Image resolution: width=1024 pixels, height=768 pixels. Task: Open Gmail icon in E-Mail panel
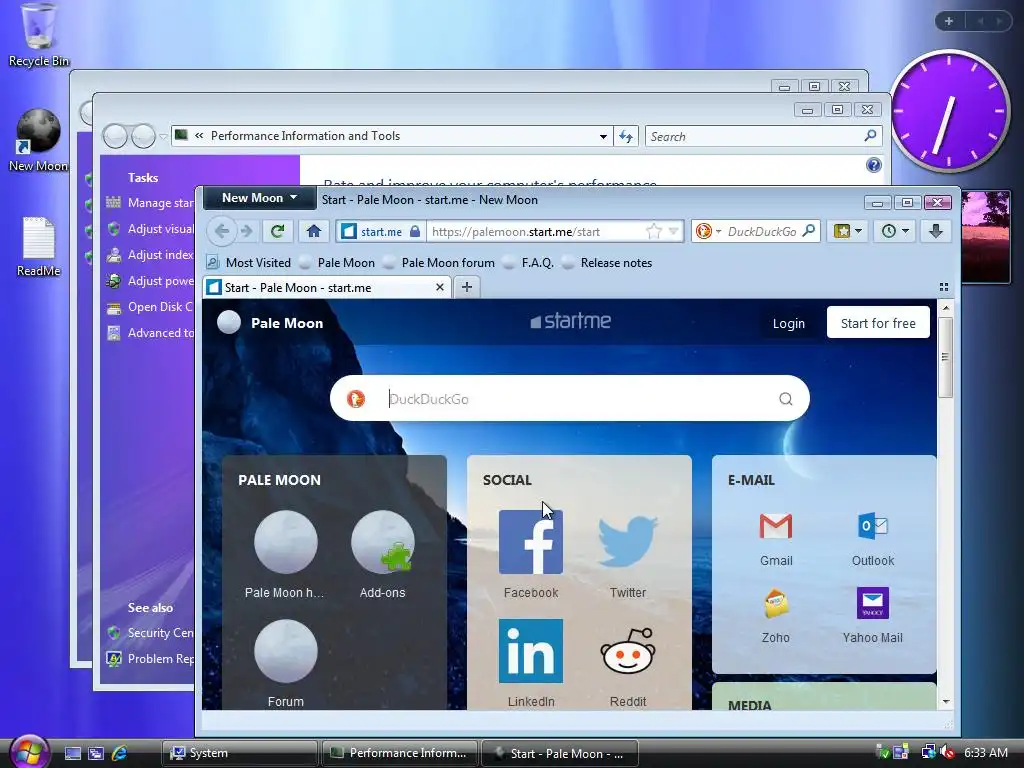tap(776, 526)
